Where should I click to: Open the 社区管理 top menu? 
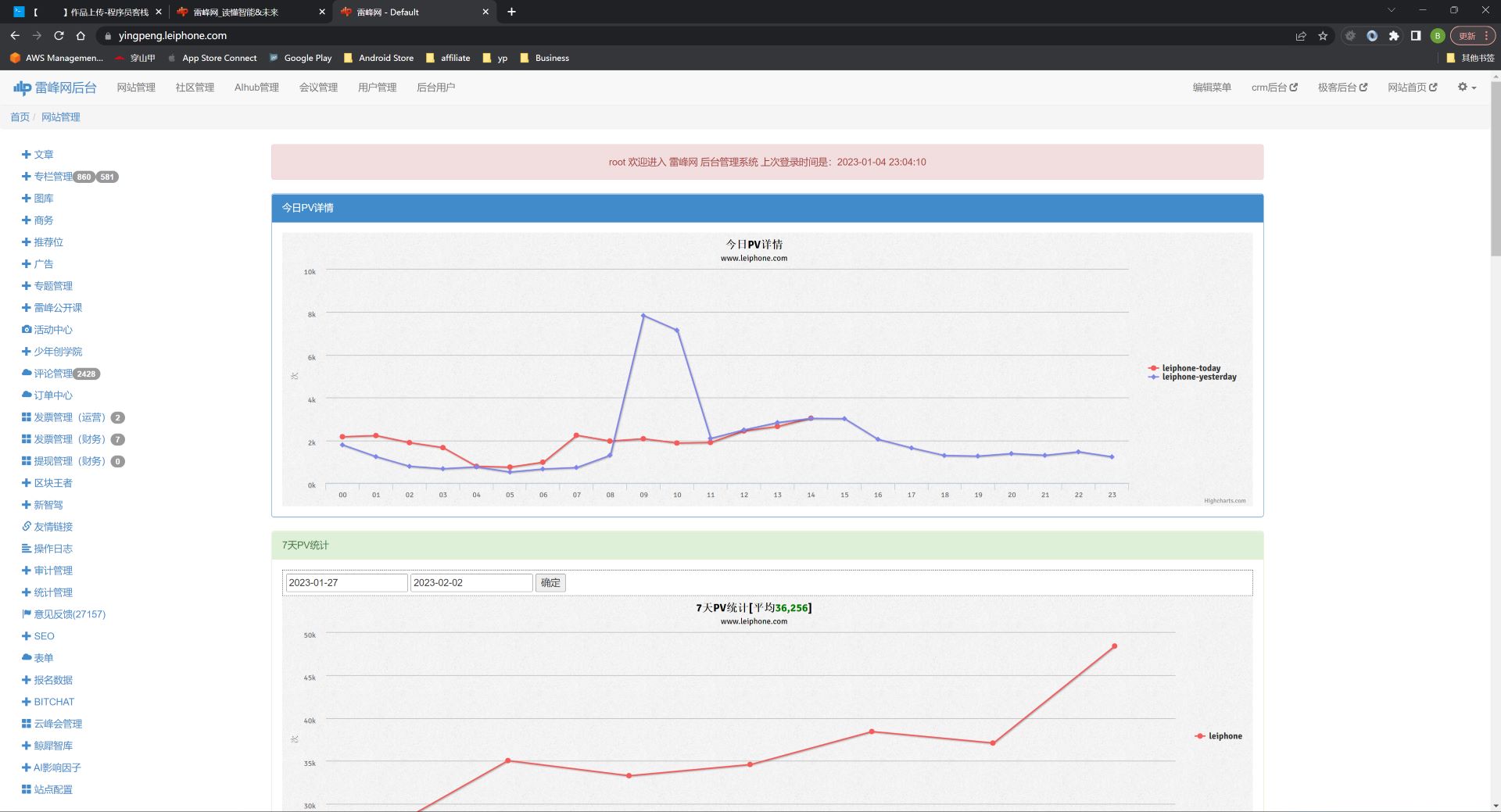pyautogui.click(x=195, y=88)
